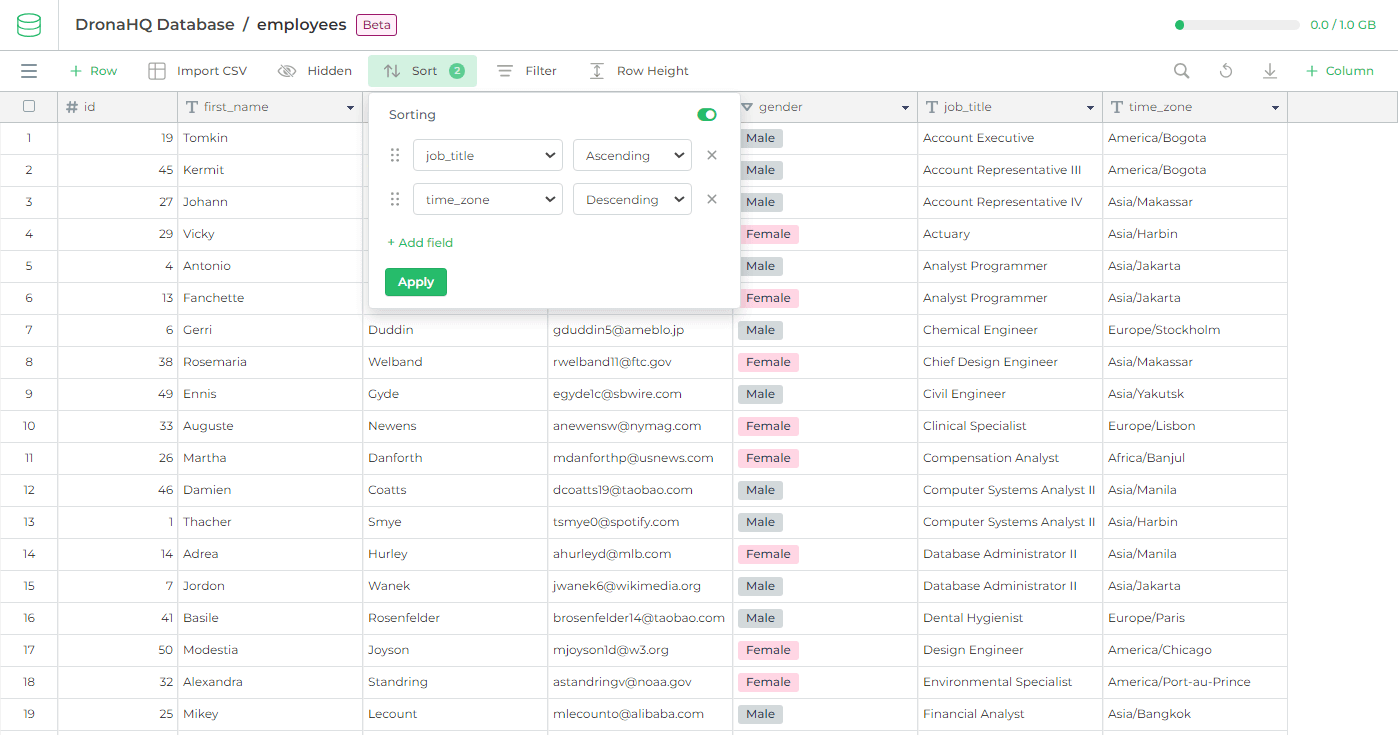Click the employees table name in the title

[x=302, y=25]
